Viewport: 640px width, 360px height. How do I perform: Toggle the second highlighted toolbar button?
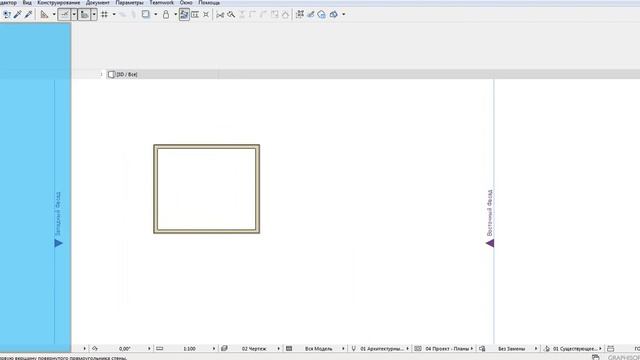click(x=84, y=15)
